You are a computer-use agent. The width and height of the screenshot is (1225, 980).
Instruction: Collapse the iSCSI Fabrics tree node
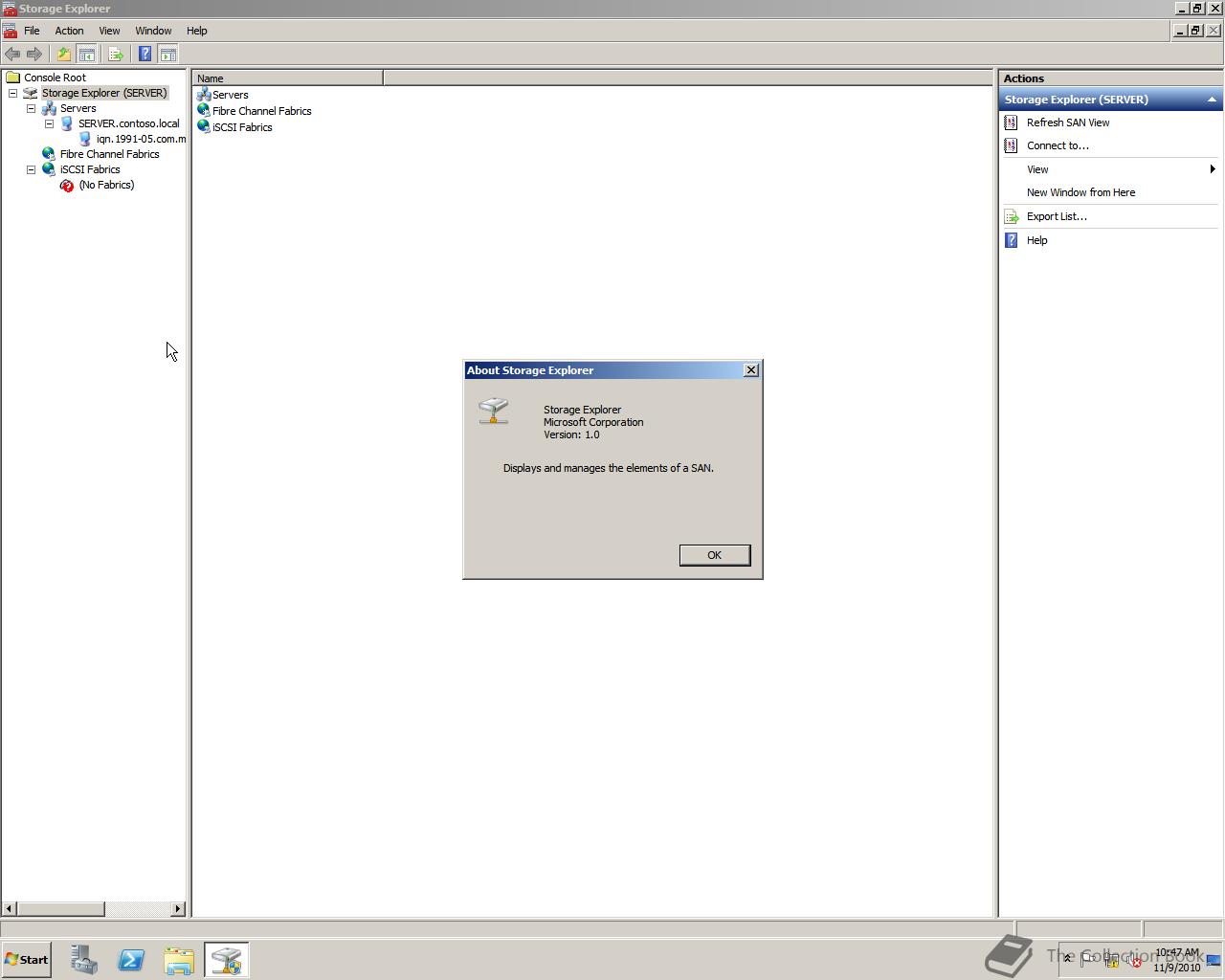pos(31,169)
